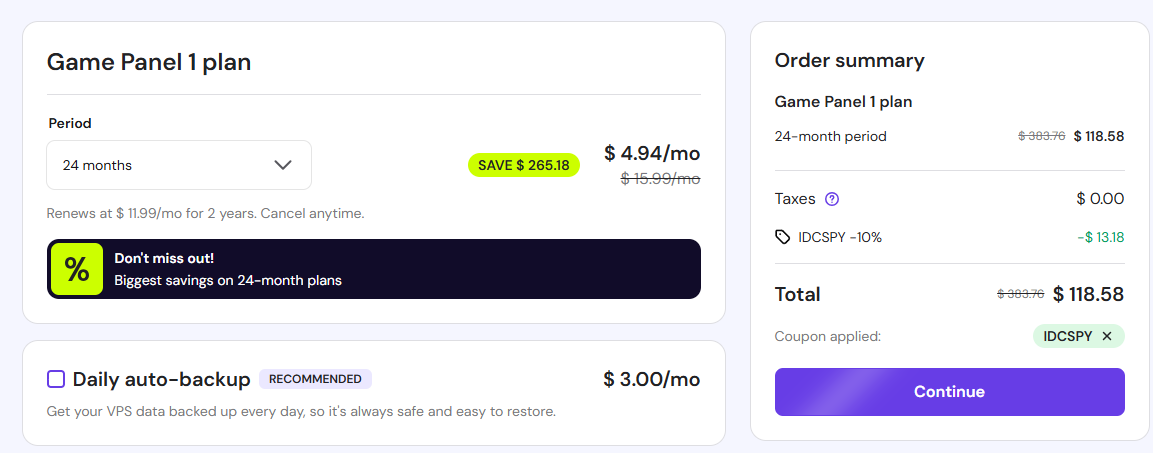Click the $ 4.94/mo plan price

(x=651, y=153)
